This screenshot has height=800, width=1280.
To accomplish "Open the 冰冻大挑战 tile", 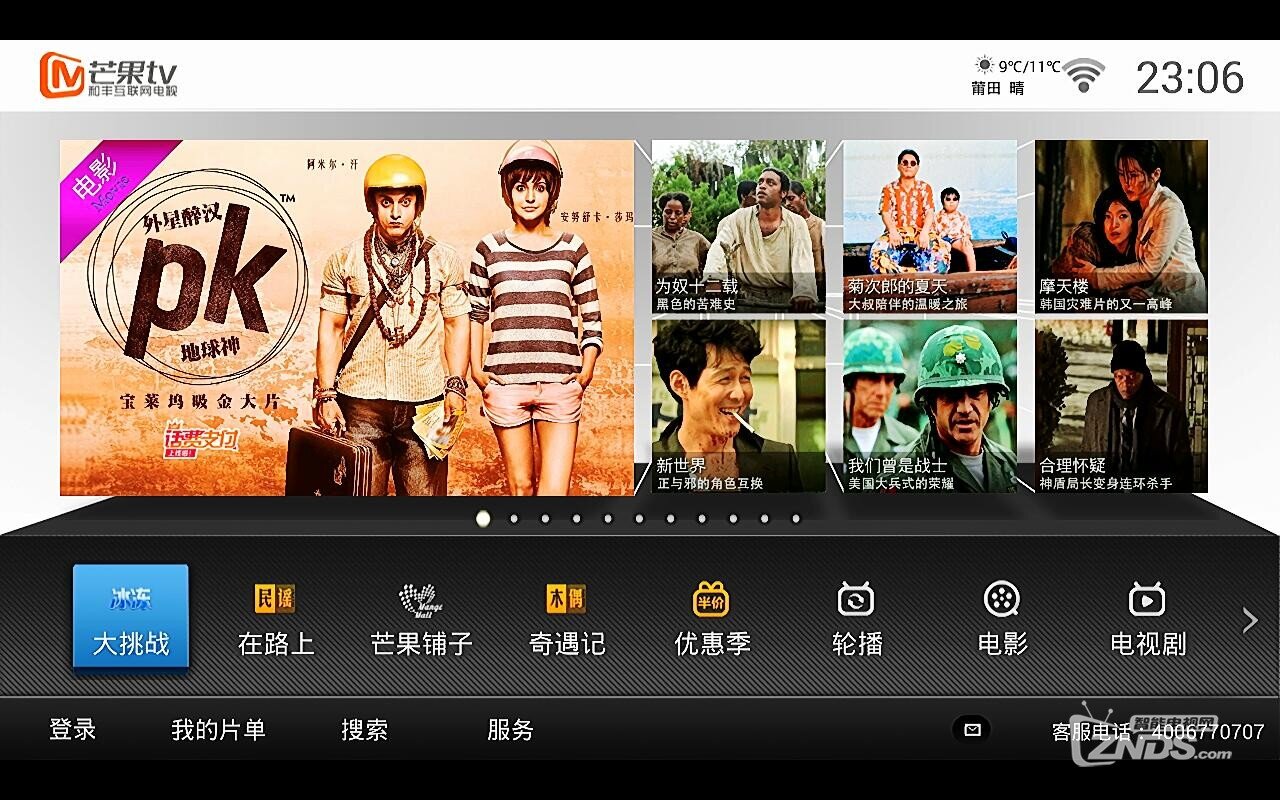I will [131, 616].
